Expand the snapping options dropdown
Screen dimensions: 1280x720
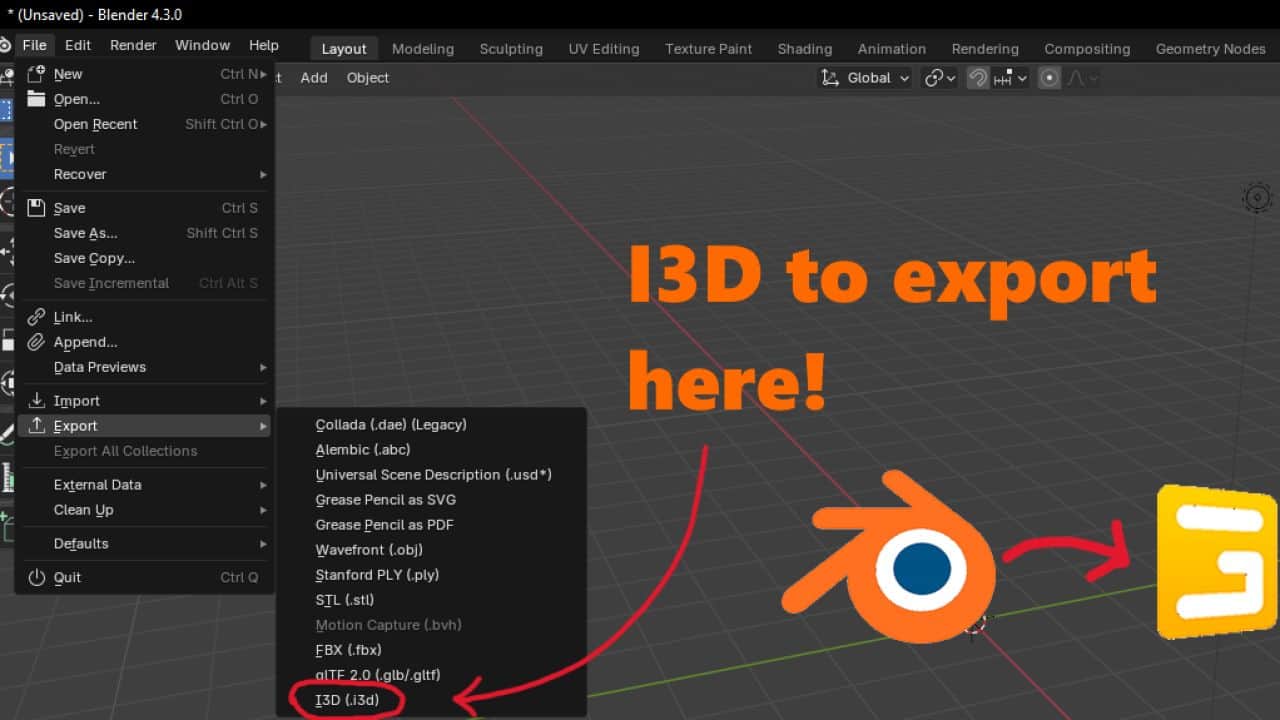point(1010,78)
